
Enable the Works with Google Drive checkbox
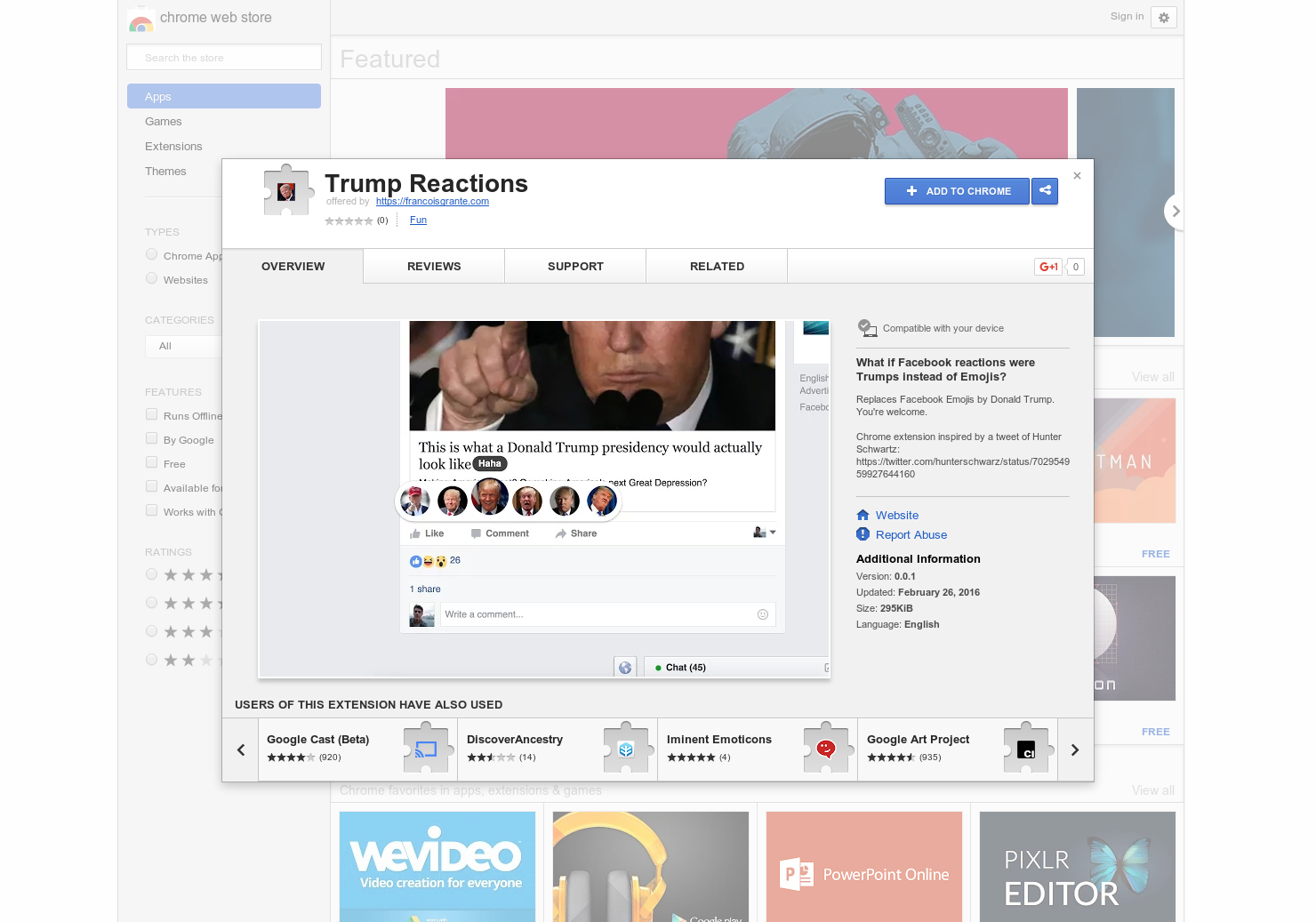point(152,510)
